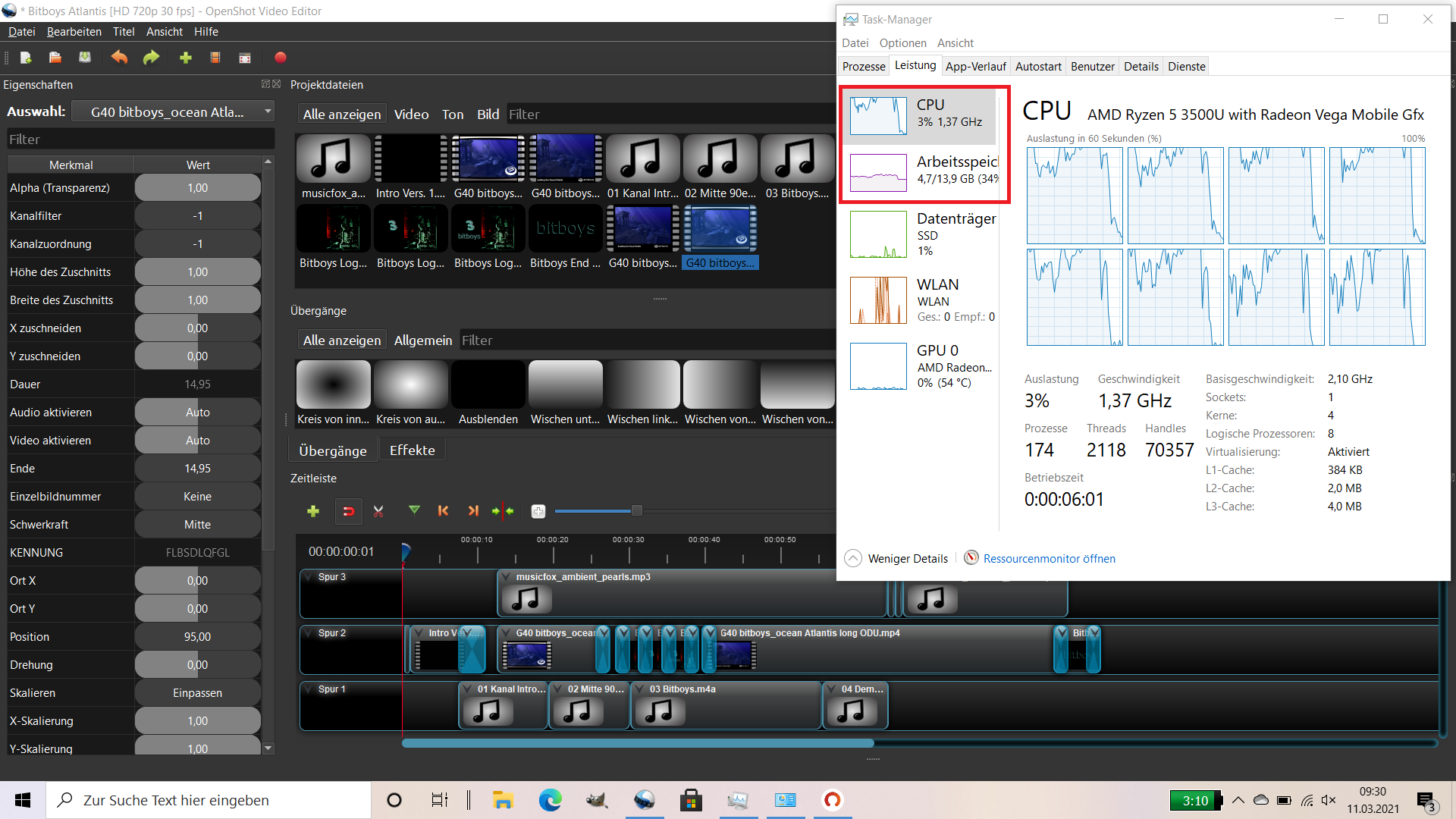The height and width of the screenshot is (819, 1456).
Task: Open musicfox_ambient_pearls clip menu arrow
Action: [x=506, y=577]
